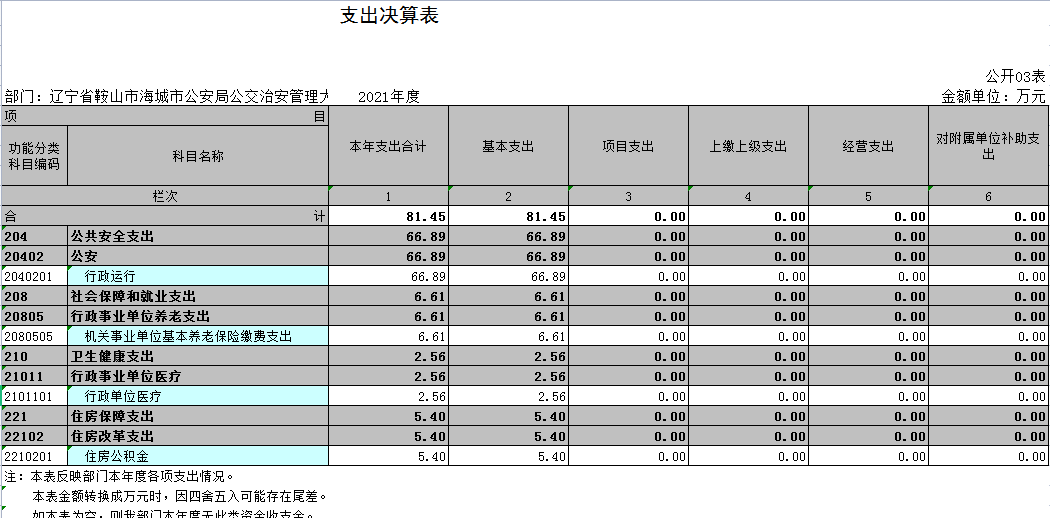The height and width of the screenshot is (518, 1050).
Task: Select the 公安 name cell
Action: 198,256
